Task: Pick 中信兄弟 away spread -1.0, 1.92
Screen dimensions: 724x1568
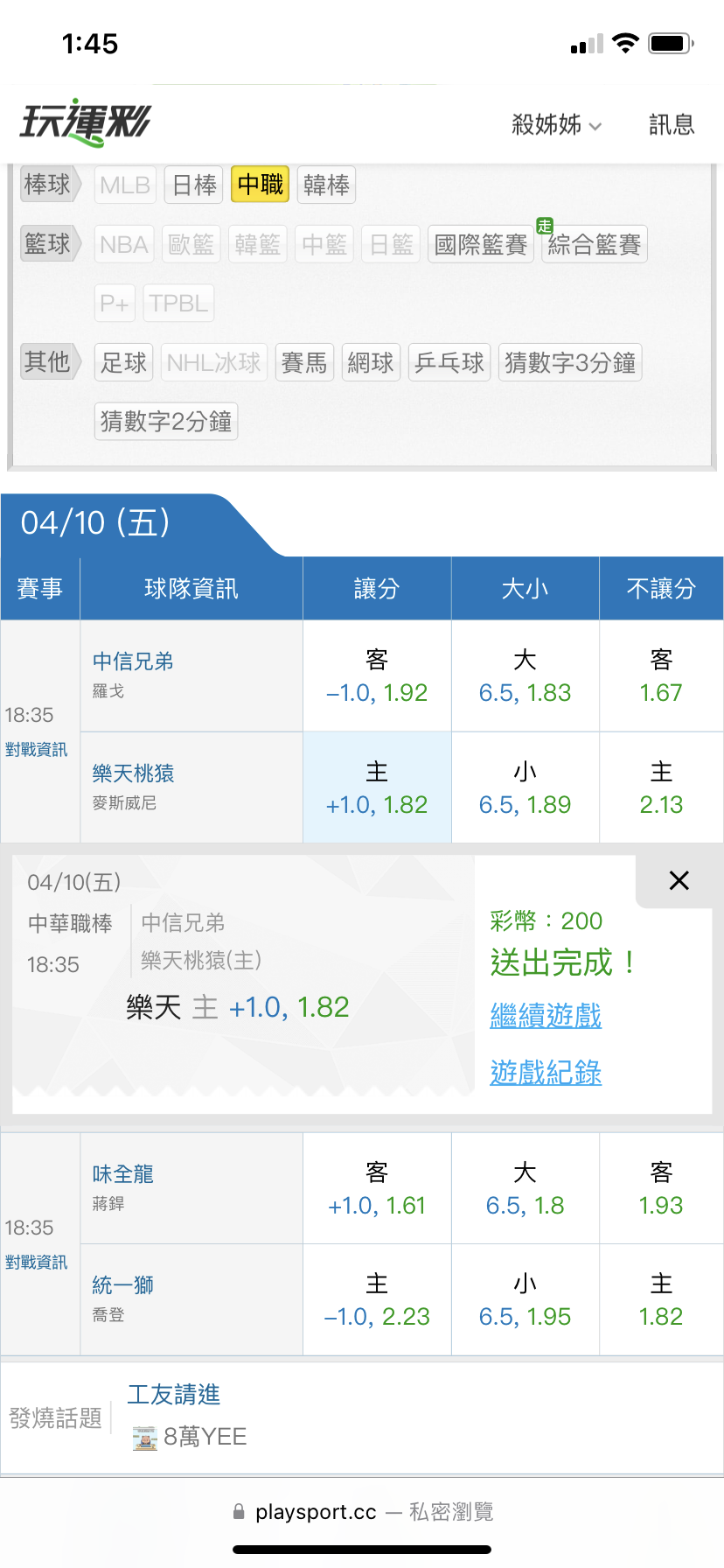Action: (377, 675)
